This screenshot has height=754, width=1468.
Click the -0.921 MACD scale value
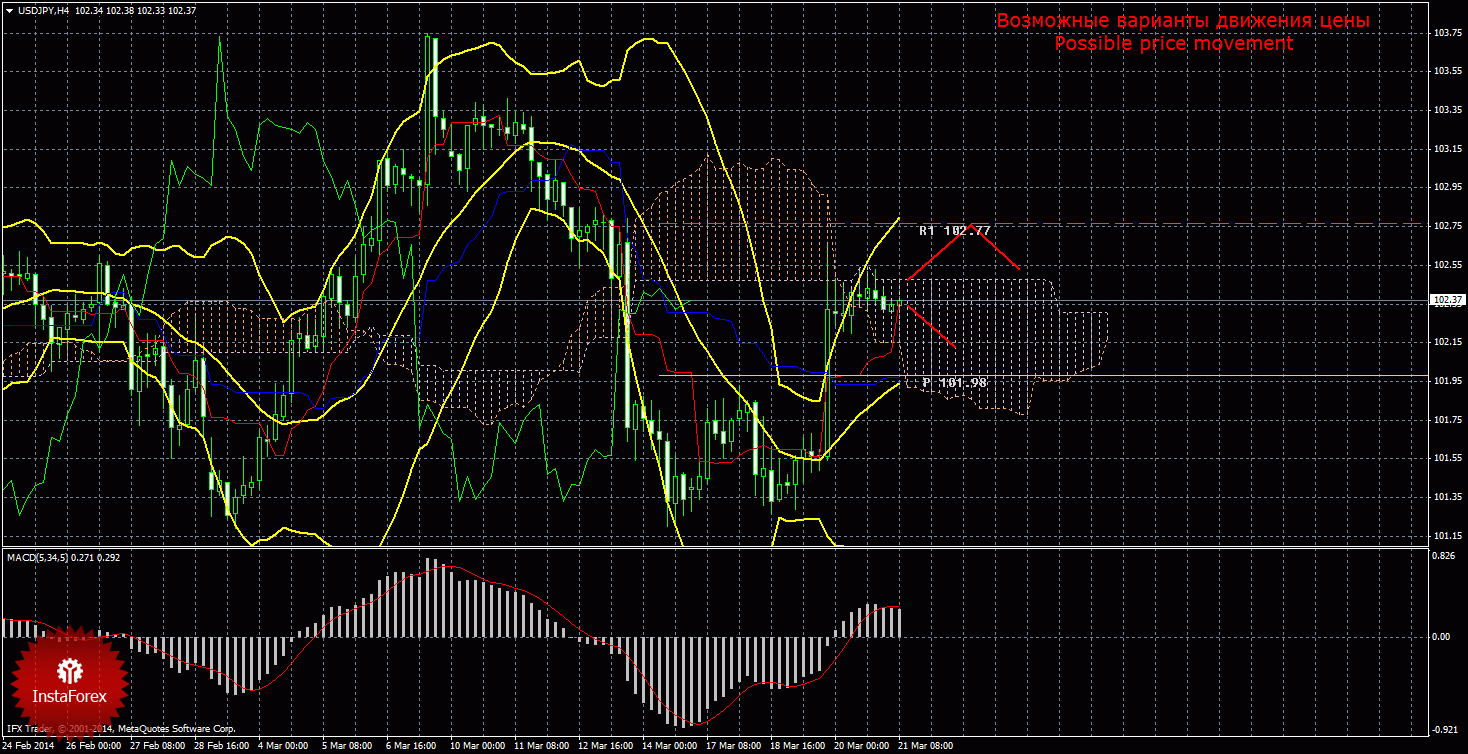[1444, 729]
